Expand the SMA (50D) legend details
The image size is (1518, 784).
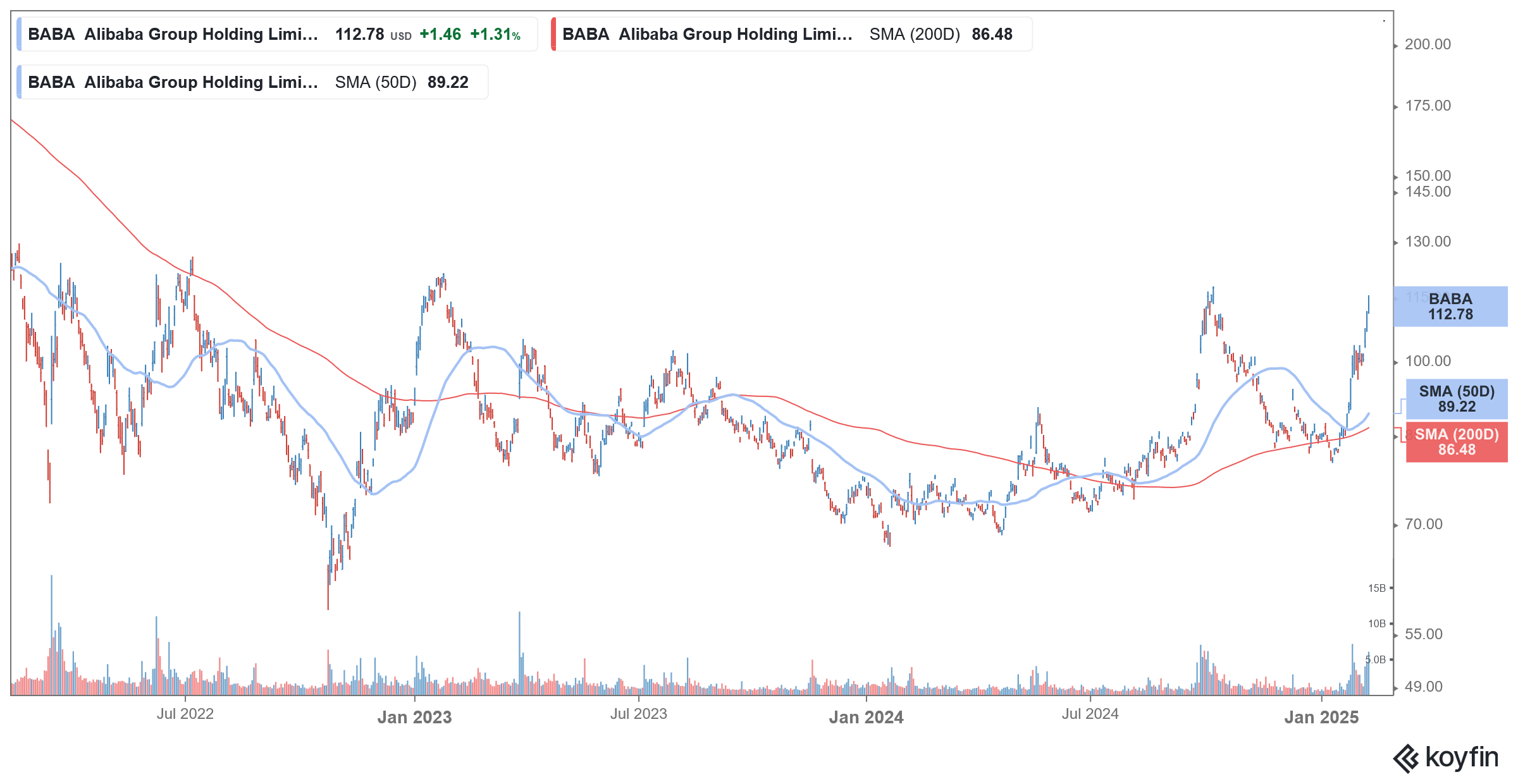[x=376, y=82]
